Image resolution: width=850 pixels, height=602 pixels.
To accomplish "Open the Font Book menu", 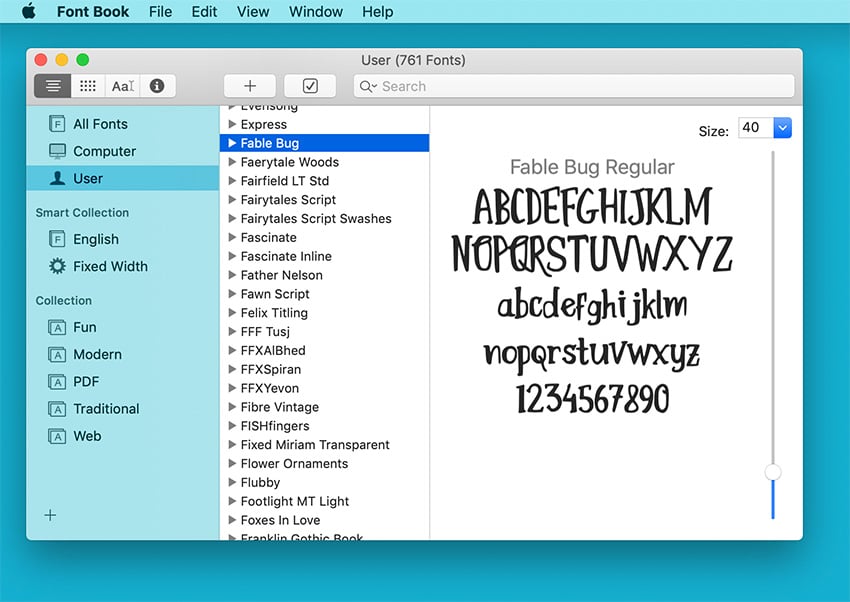I will click(93, 11).
